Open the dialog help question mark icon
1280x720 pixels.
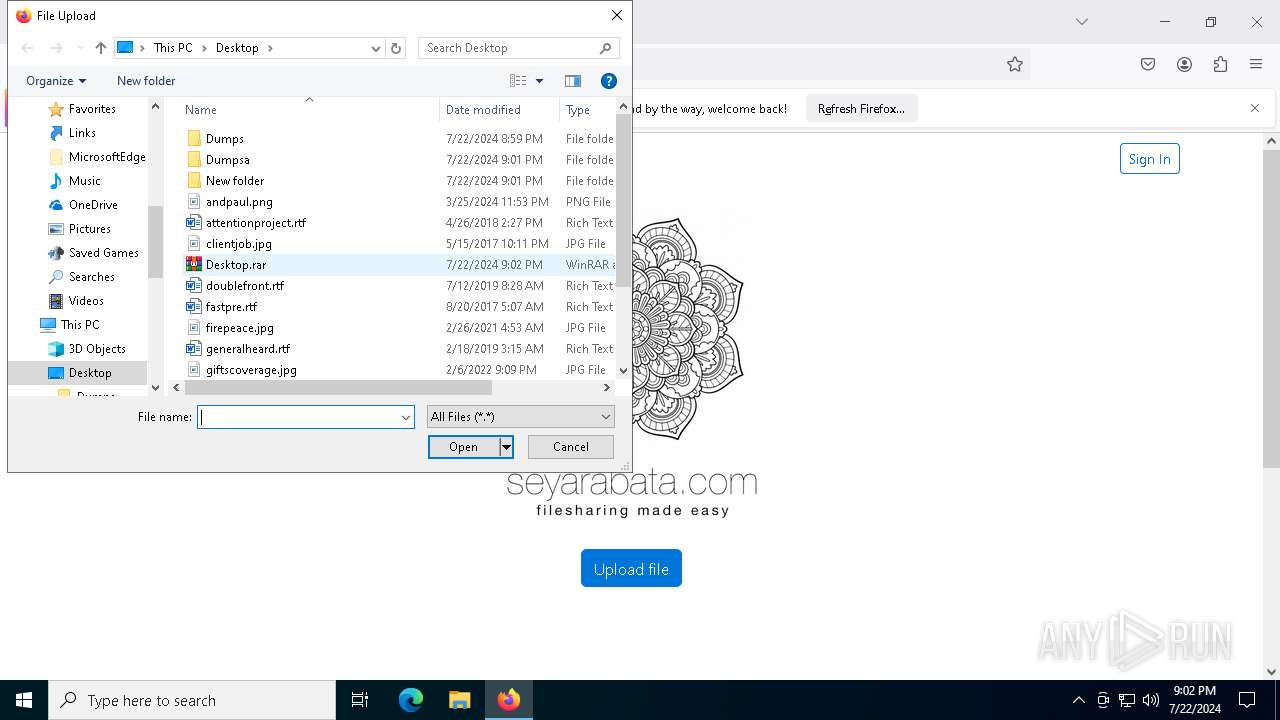[x=608, y=81]
